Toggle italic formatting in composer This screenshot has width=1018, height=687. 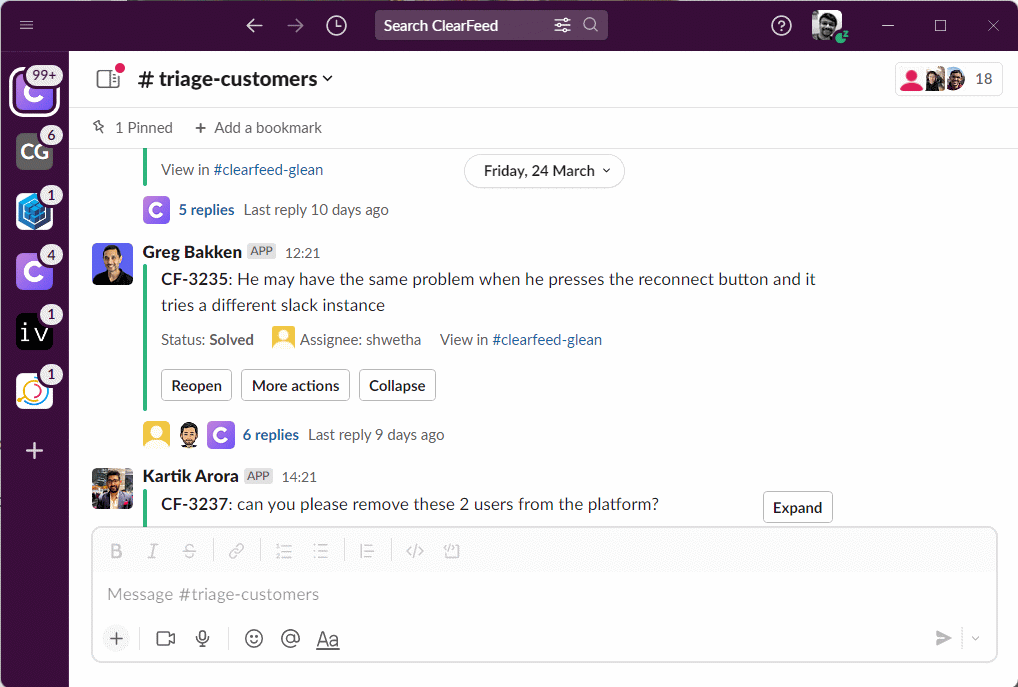coord(153,551)
